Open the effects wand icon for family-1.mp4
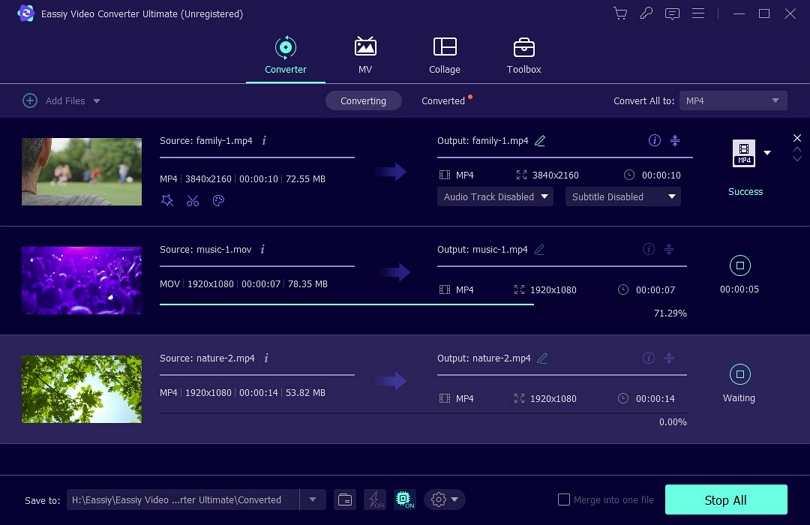The image size is (810, 525). pos(167,201)
